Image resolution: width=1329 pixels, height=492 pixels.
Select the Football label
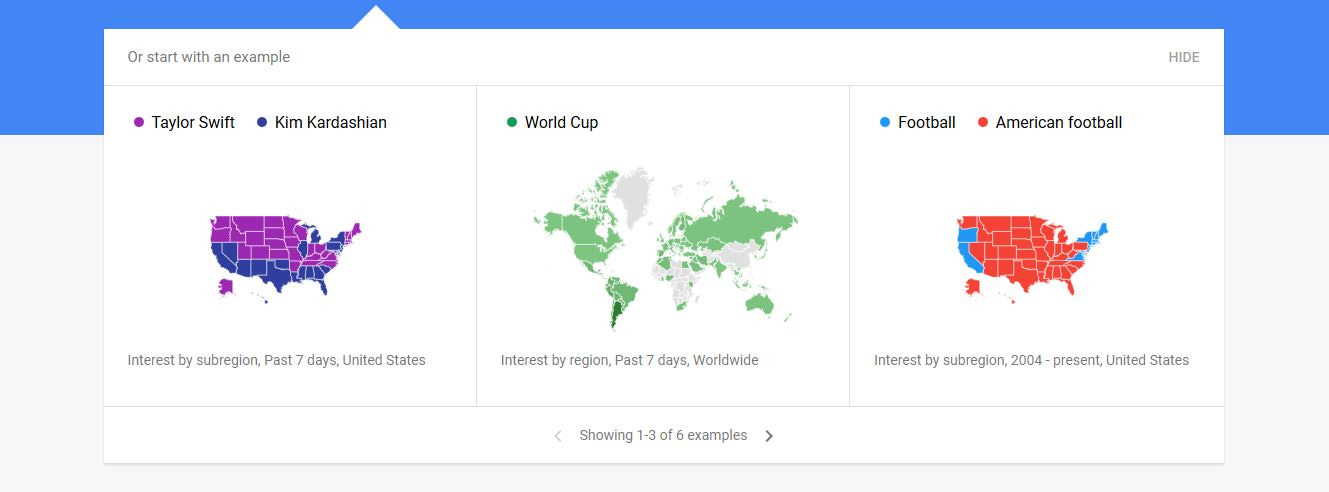pyautogui.click(x=927, y=122)
